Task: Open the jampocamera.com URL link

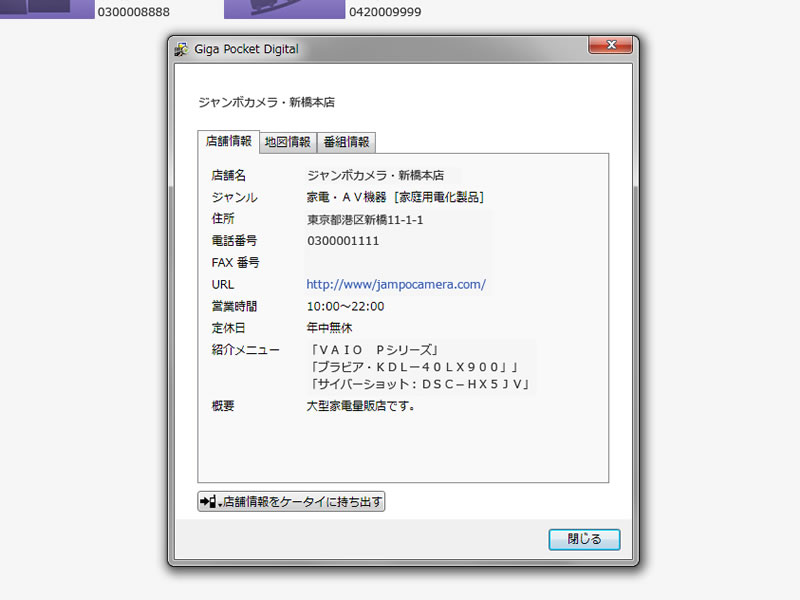Action: coord(396,284)
